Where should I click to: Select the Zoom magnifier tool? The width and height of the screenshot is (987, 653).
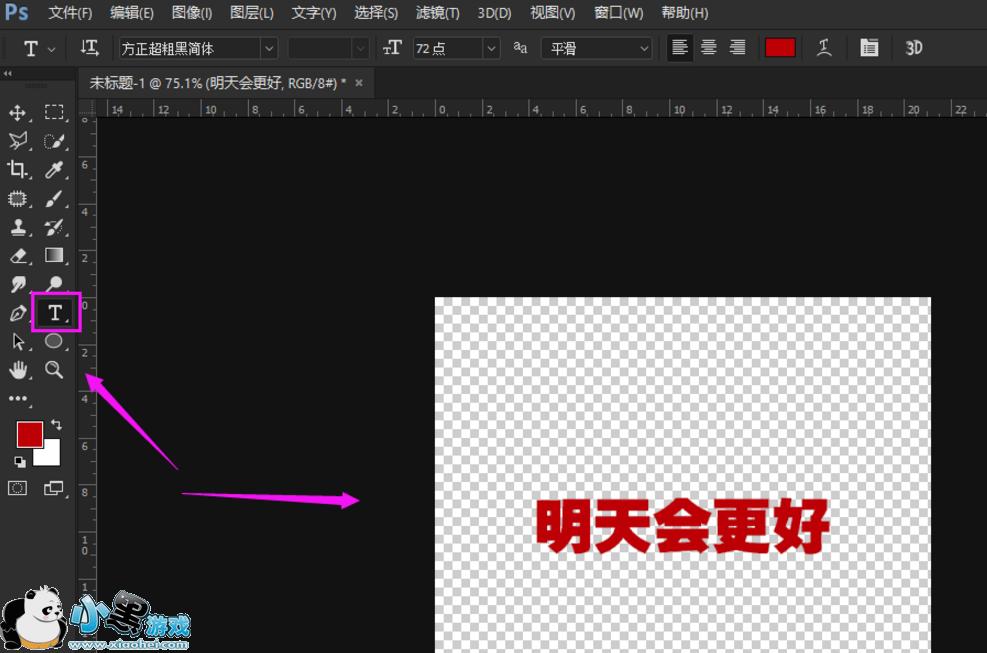[x=54, y=370]
